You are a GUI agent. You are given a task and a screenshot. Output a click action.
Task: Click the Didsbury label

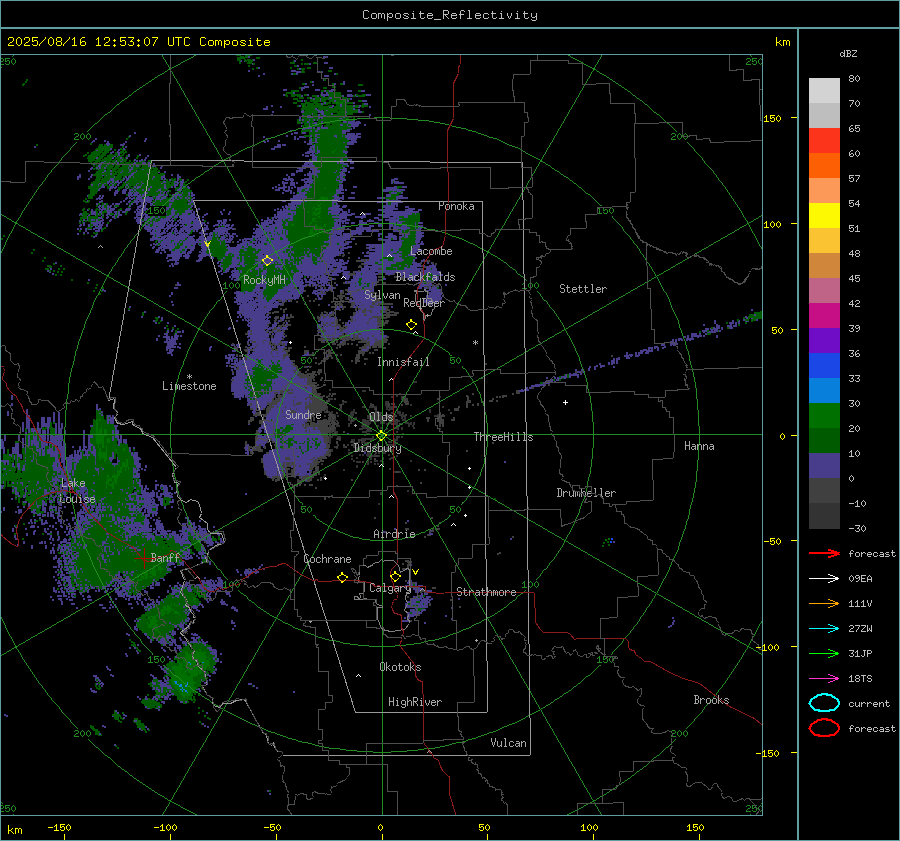point(377,448)
